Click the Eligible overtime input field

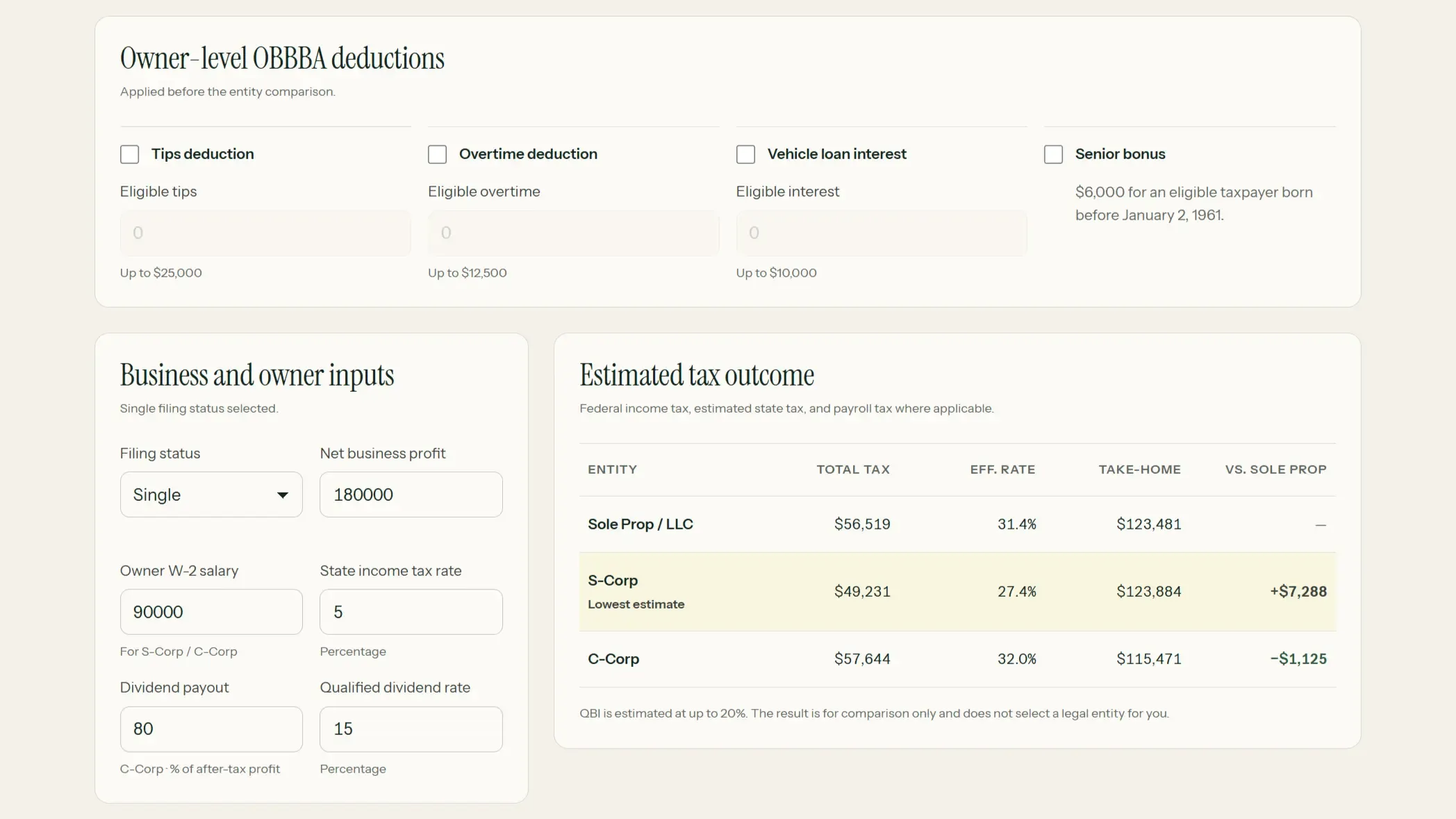tap(573, 233)
